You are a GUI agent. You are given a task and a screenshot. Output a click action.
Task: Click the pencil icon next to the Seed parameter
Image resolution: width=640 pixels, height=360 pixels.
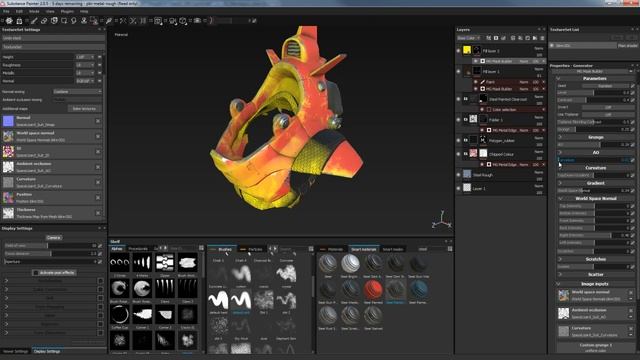633,86
